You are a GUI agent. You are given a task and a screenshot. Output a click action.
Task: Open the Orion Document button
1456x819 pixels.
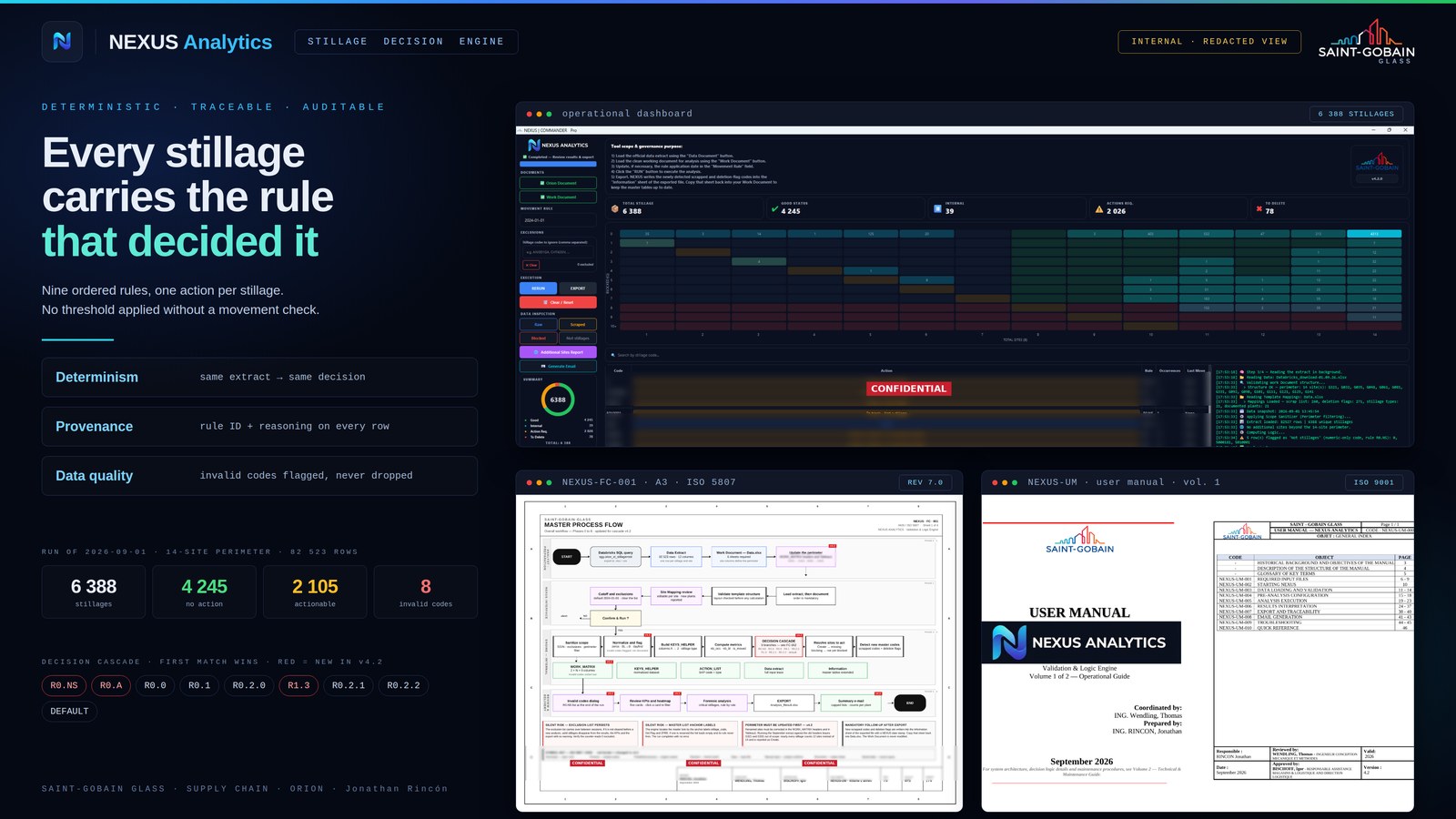tap(558, 183)
